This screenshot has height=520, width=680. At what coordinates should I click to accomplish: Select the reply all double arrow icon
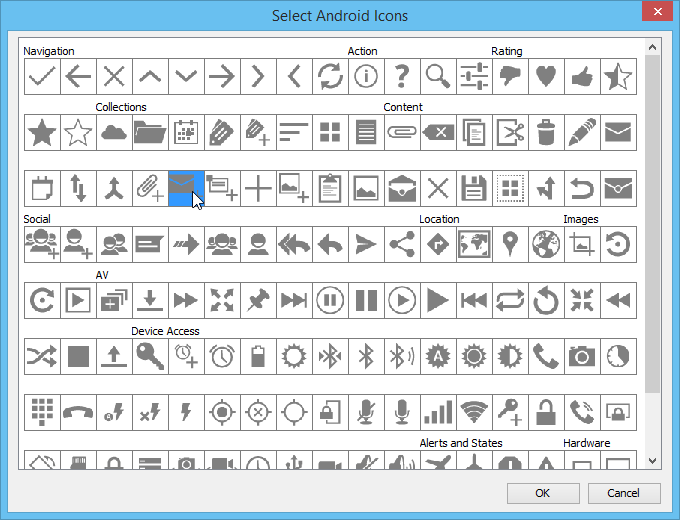(294, 244)
